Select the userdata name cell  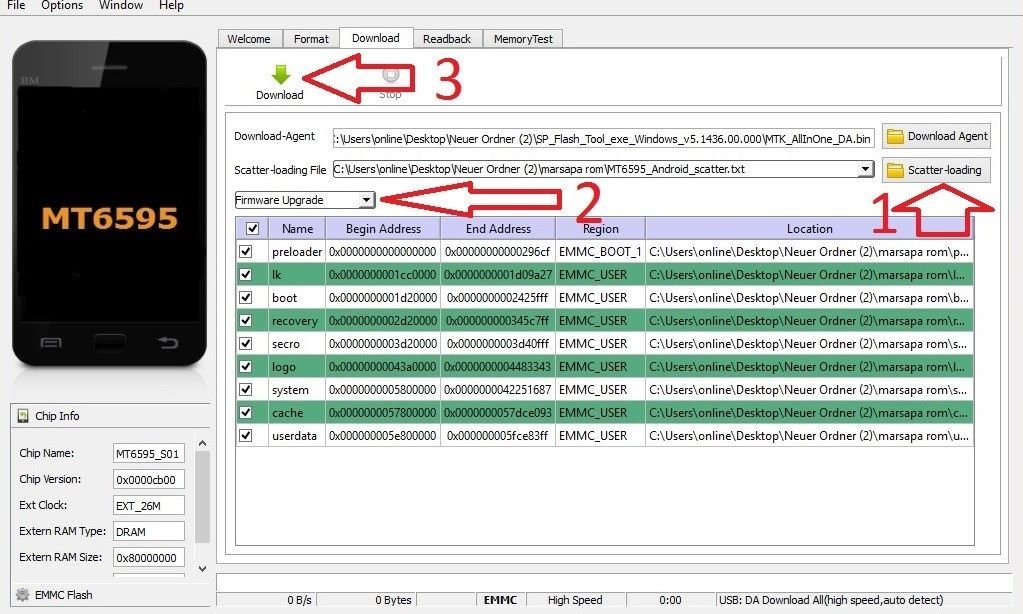click(297, 435)
